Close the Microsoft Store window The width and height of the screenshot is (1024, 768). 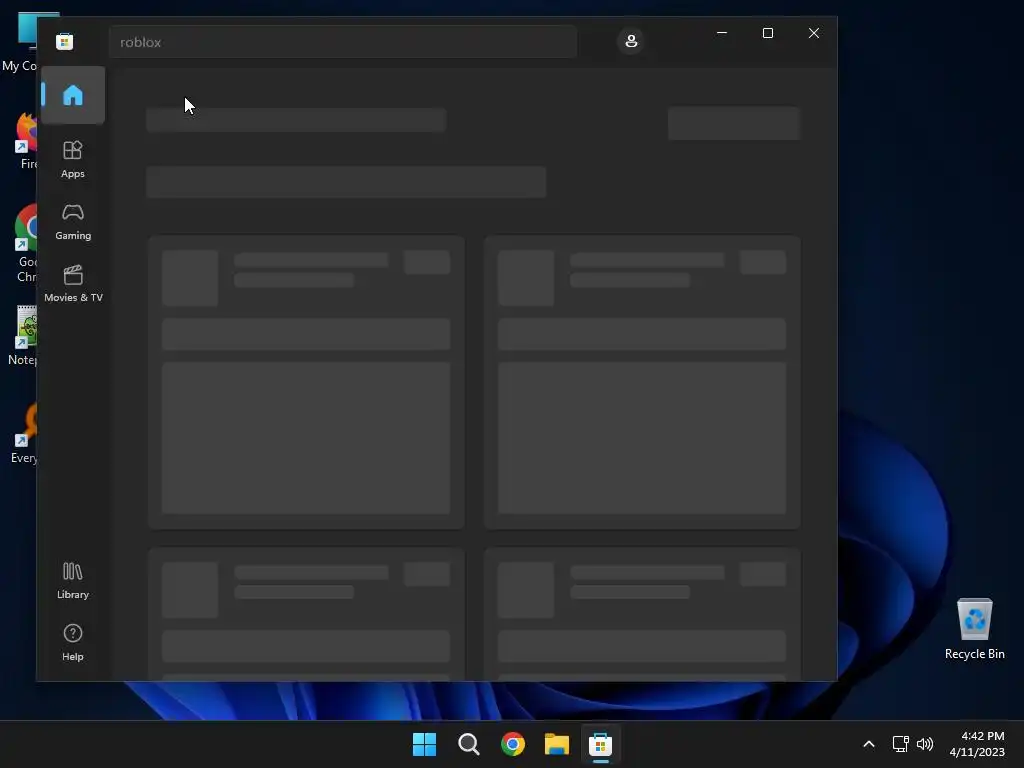click(814, 33)
